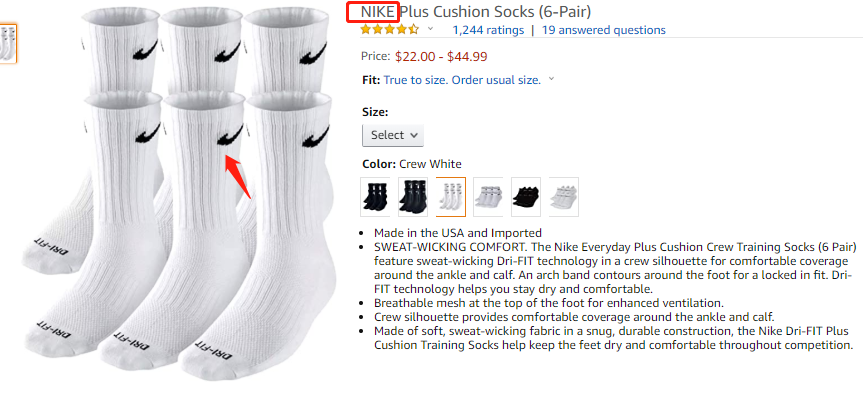Click the True to size fit link
This screenshot has height=393, width=863.
point(462,80)
